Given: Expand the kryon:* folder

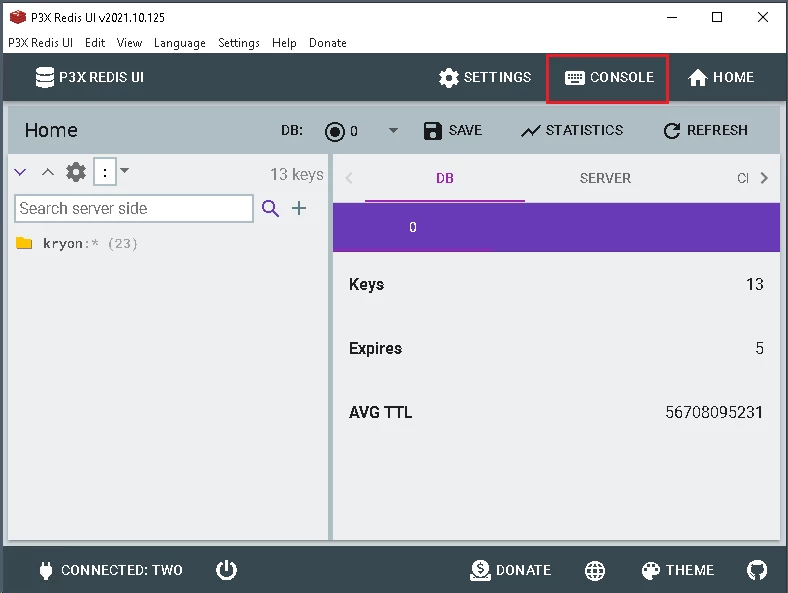Looking at the screenshot, I should point(76,244).
